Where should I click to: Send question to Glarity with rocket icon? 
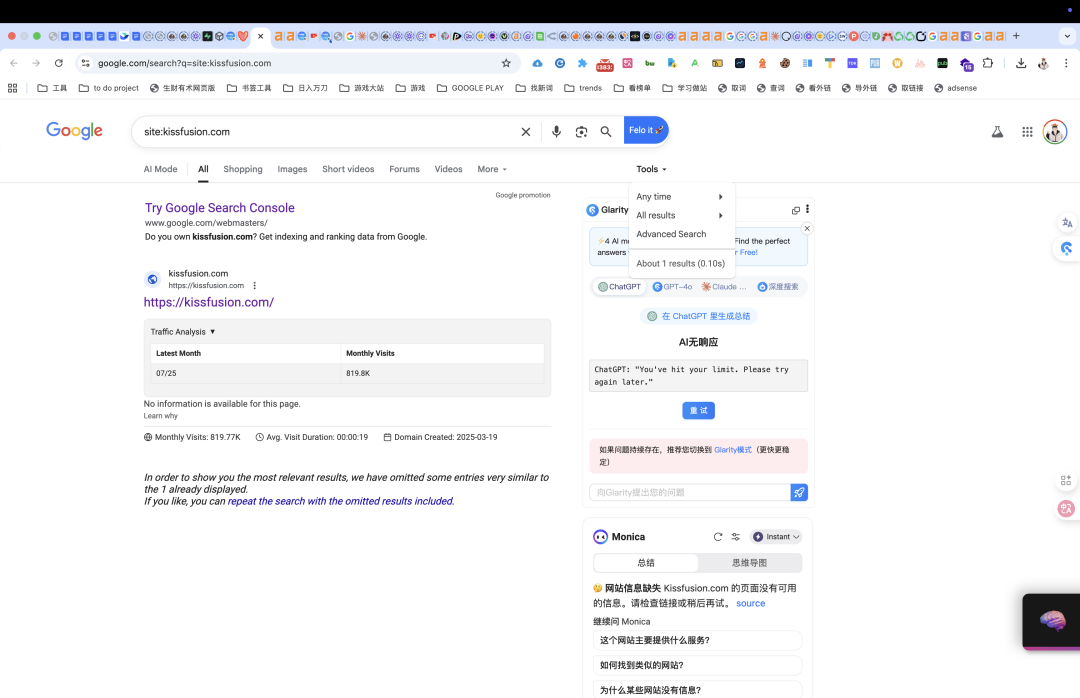(x=799, y=492)
